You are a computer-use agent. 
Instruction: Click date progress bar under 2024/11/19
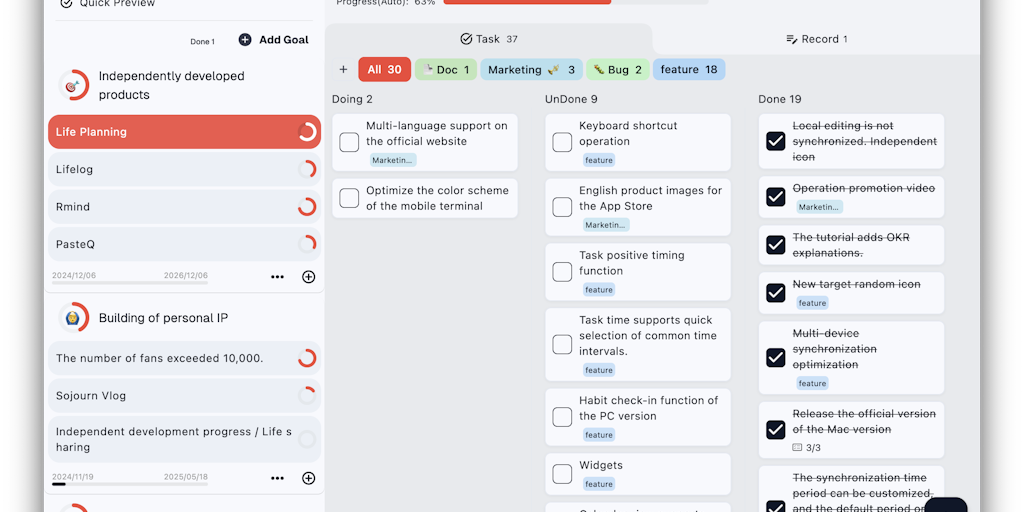(130, 484)
